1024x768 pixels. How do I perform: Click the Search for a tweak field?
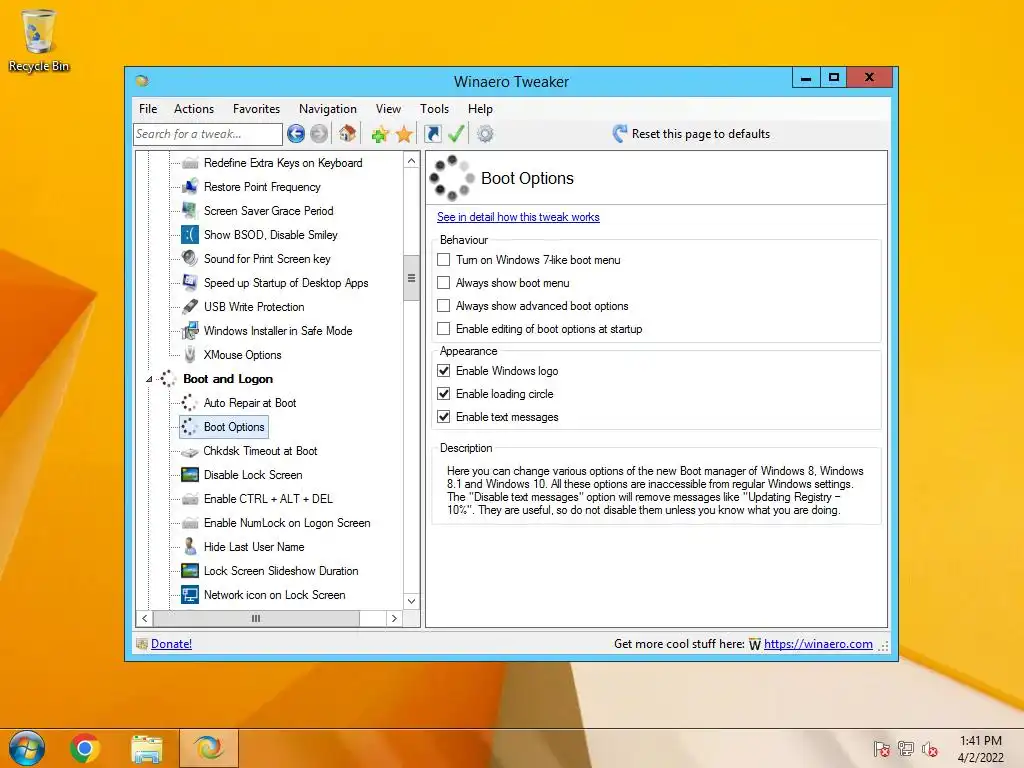pos(208,134)
